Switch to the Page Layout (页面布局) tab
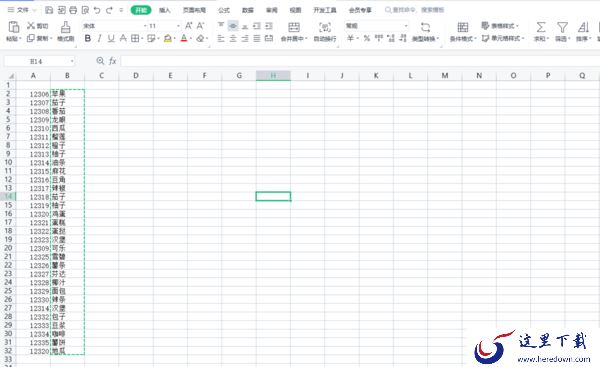 tap(194, 10)
